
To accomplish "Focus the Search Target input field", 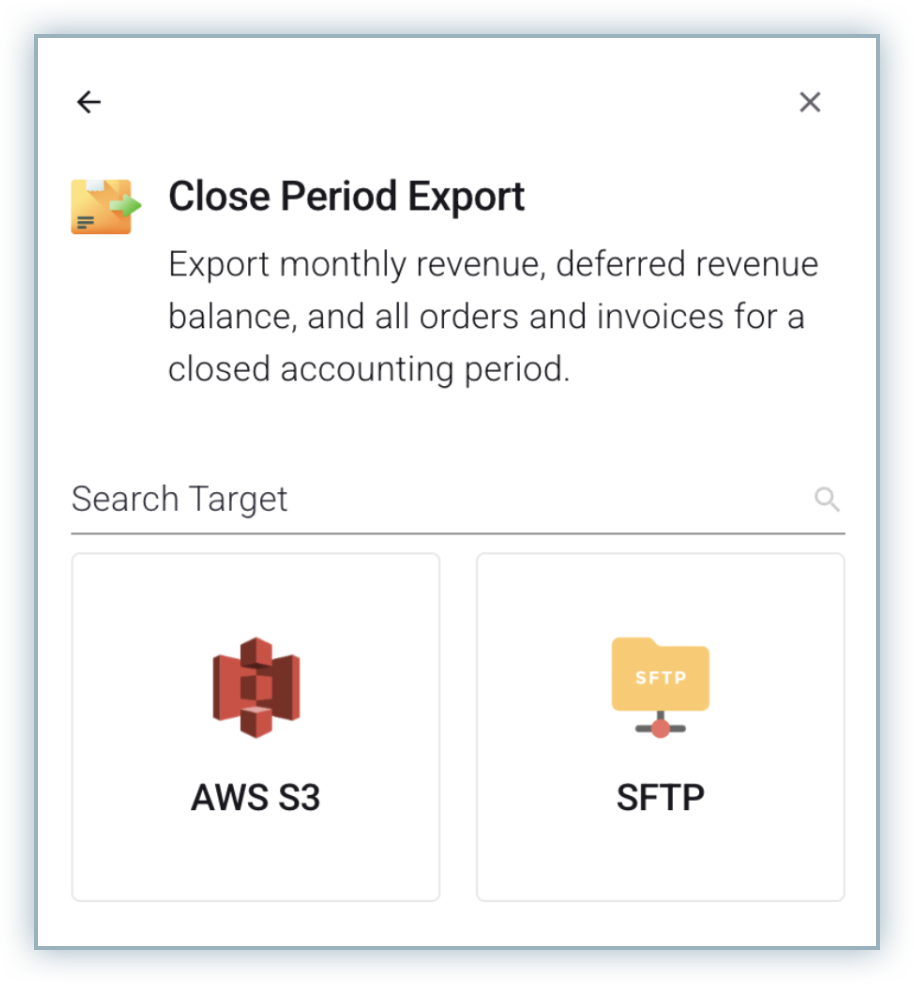I will tap(440, 499).
